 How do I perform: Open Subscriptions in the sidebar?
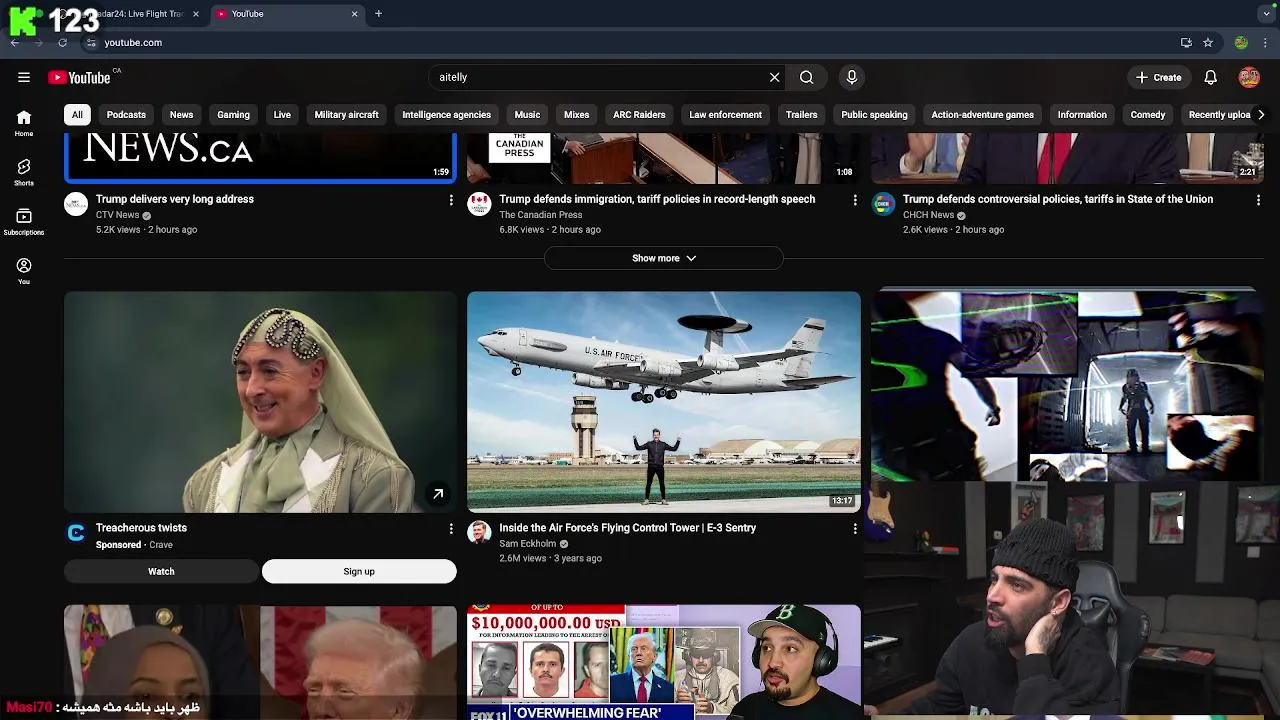coord(24,222)
